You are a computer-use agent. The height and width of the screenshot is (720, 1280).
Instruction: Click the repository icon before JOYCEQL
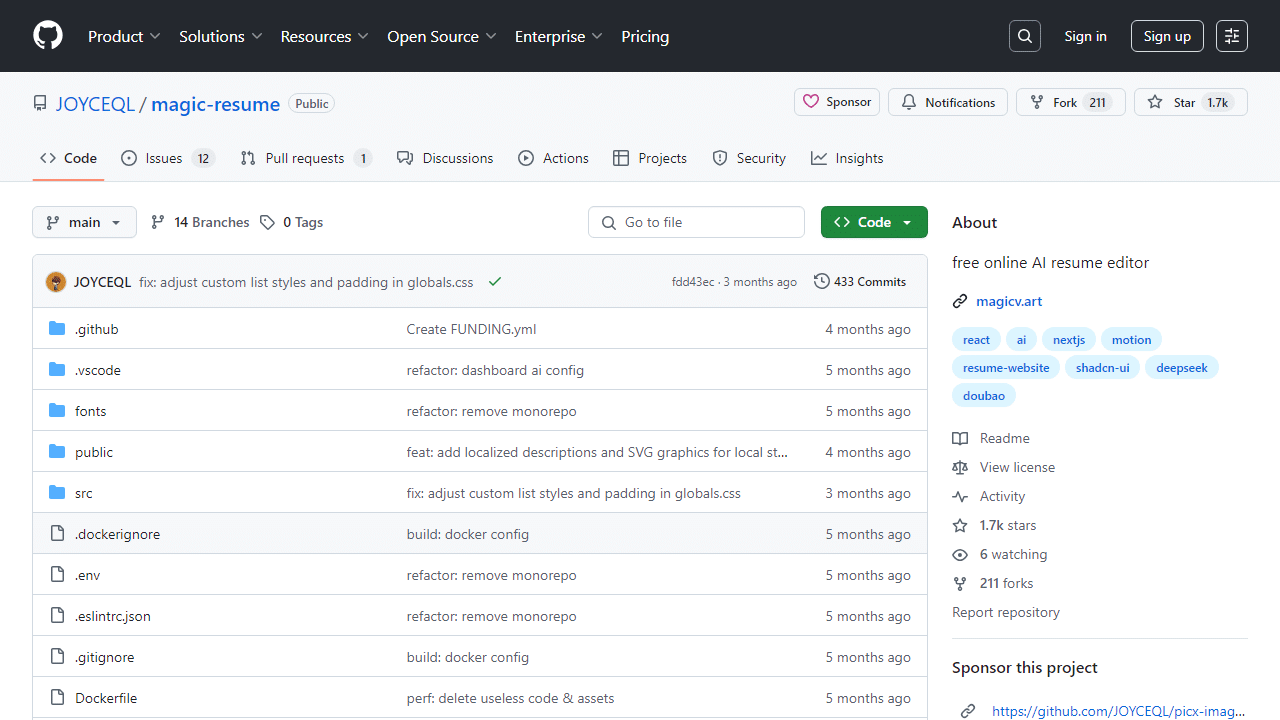click(x=40, y=104)
